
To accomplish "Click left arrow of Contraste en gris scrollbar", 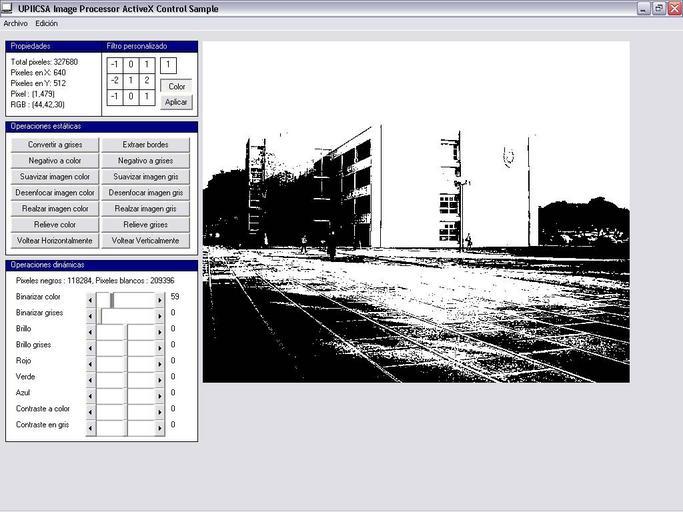I will point(91,426).
